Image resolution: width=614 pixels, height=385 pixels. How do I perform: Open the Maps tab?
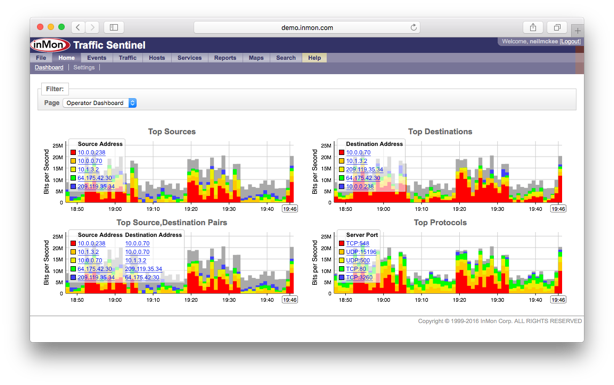click(x=256, y=58)
